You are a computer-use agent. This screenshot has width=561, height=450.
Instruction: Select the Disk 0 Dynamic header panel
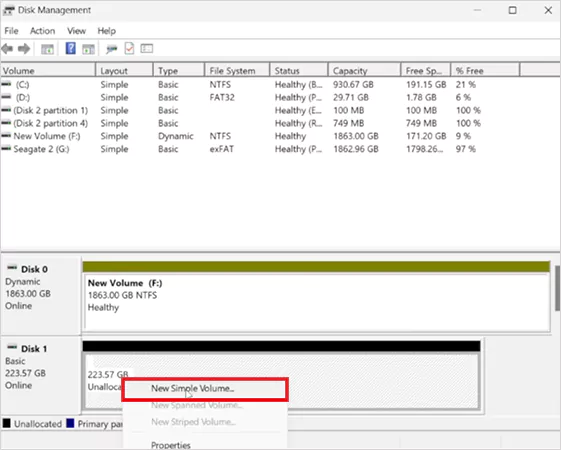click(40, 295)
